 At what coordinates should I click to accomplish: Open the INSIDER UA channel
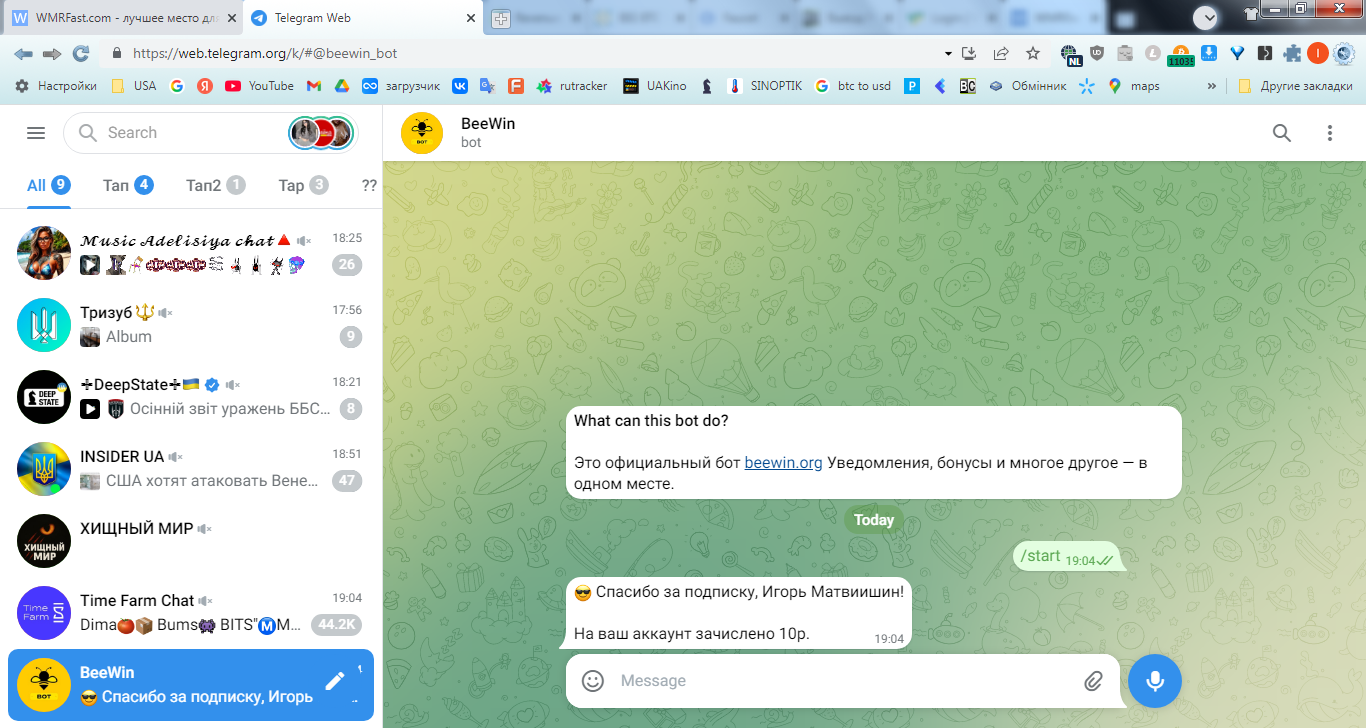pos(191,469)
